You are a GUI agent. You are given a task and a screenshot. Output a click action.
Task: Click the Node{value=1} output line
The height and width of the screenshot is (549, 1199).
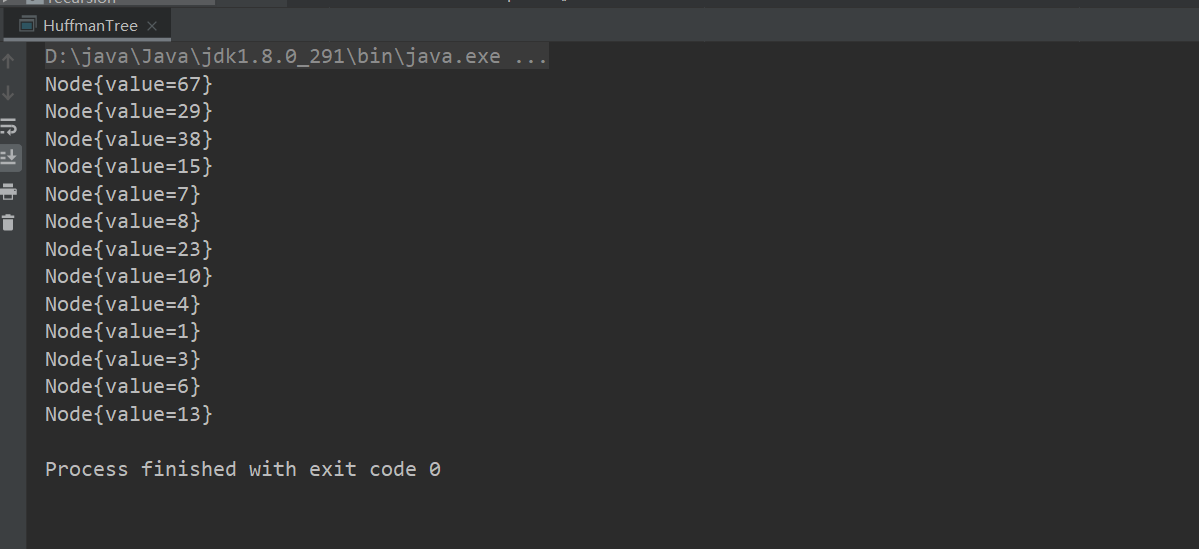coord(122,332)
